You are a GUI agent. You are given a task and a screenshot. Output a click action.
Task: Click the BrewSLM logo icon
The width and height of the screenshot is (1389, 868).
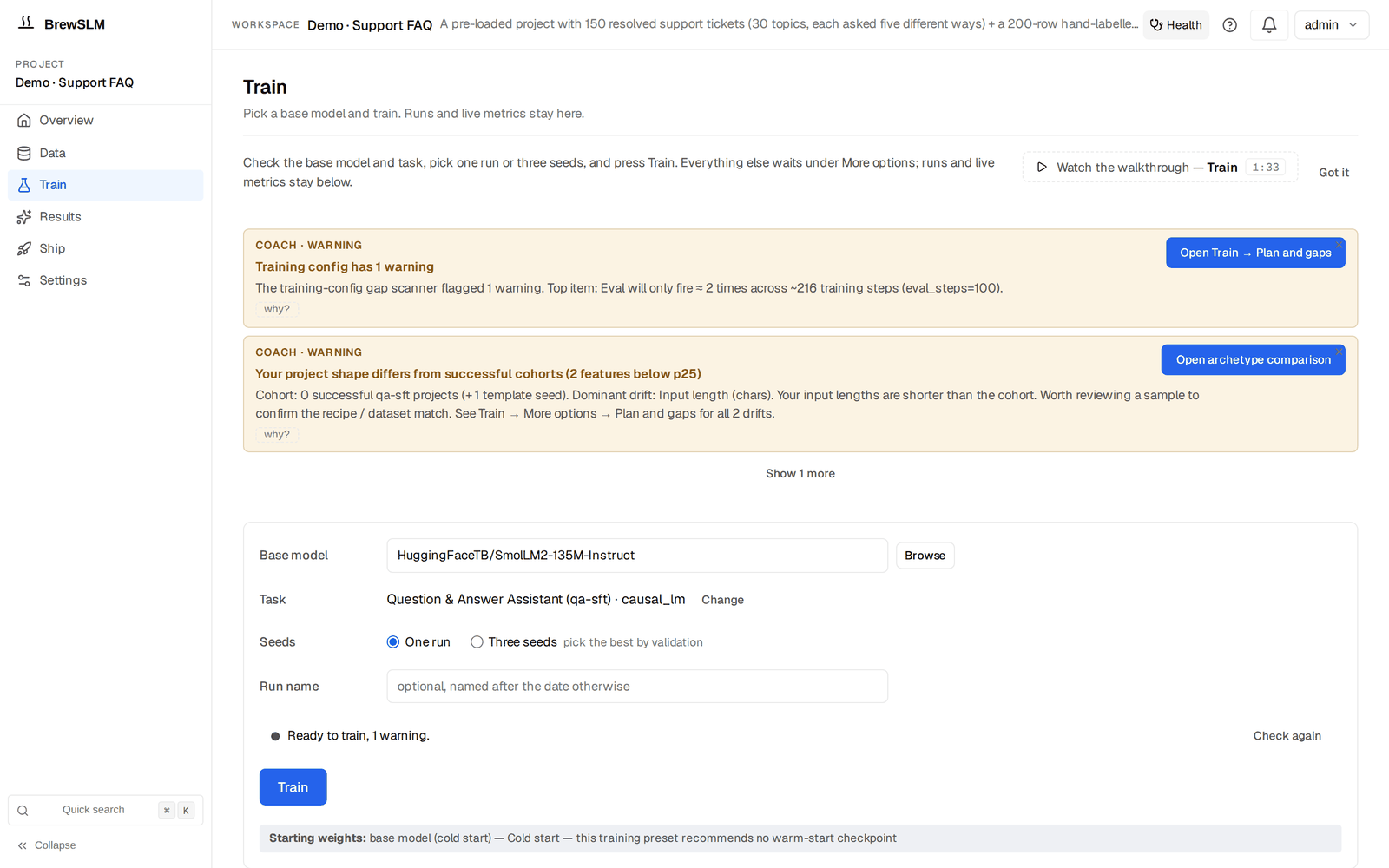[26, 23]
